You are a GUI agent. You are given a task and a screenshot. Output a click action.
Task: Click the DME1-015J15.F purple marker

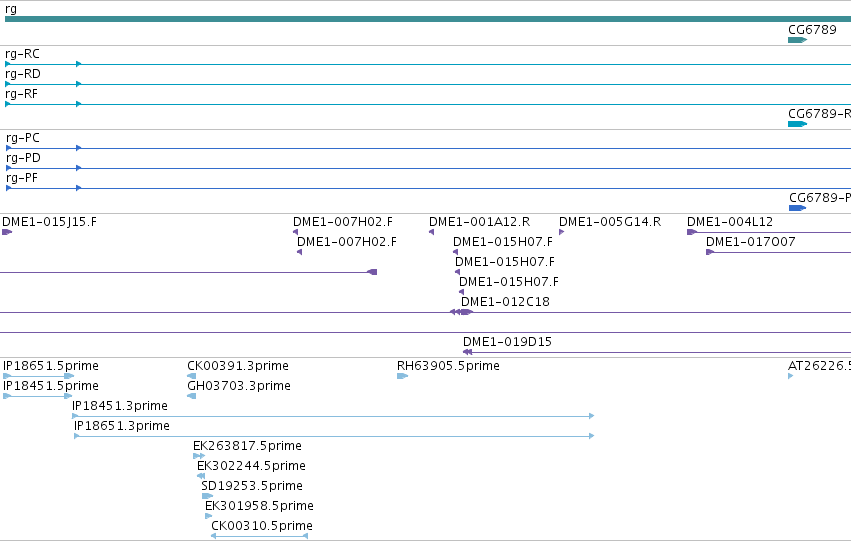(x=7, y=232)
